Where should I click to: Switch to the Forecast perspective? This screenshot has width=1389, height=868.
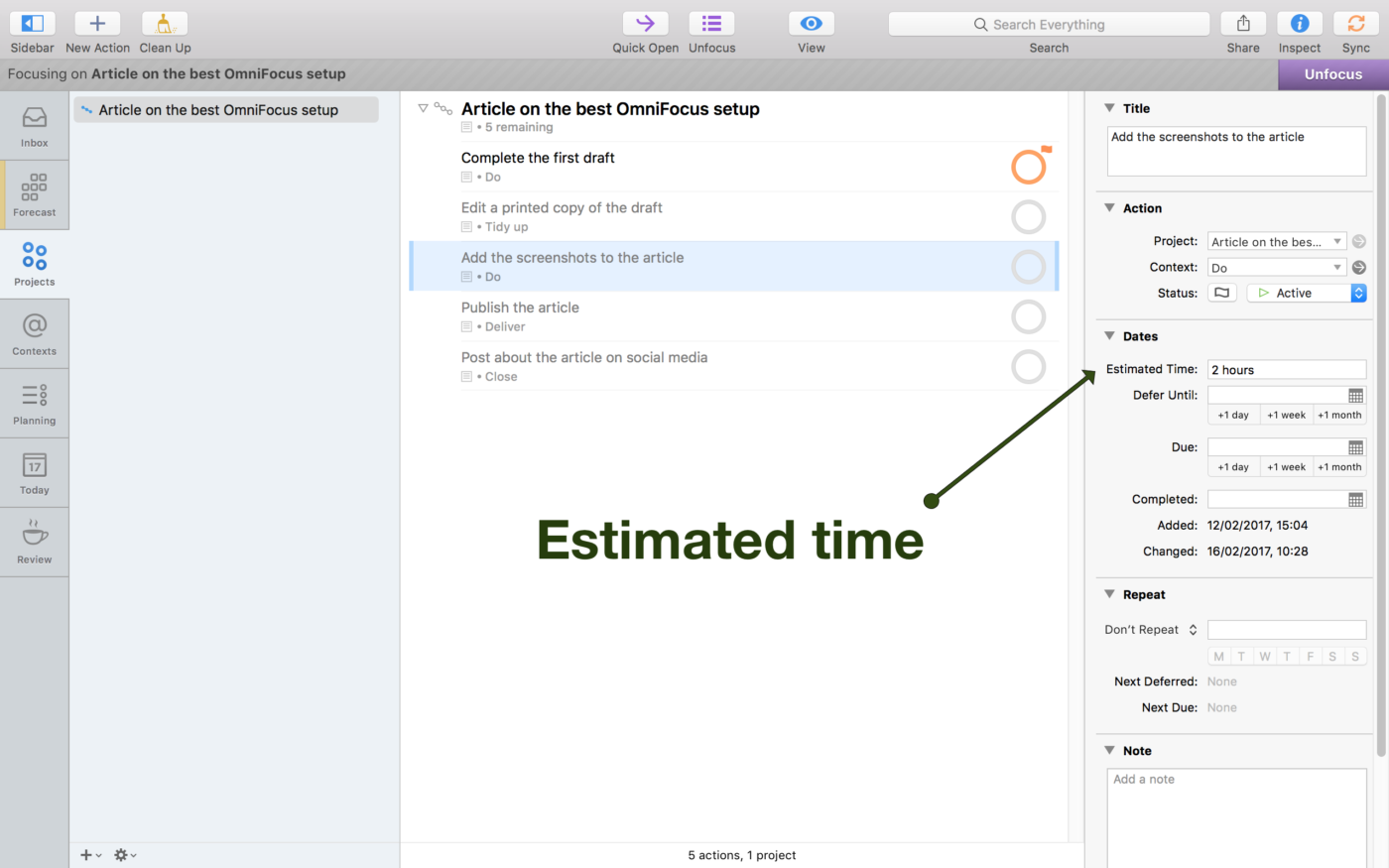pyautogui.click(x=35, y=195)
